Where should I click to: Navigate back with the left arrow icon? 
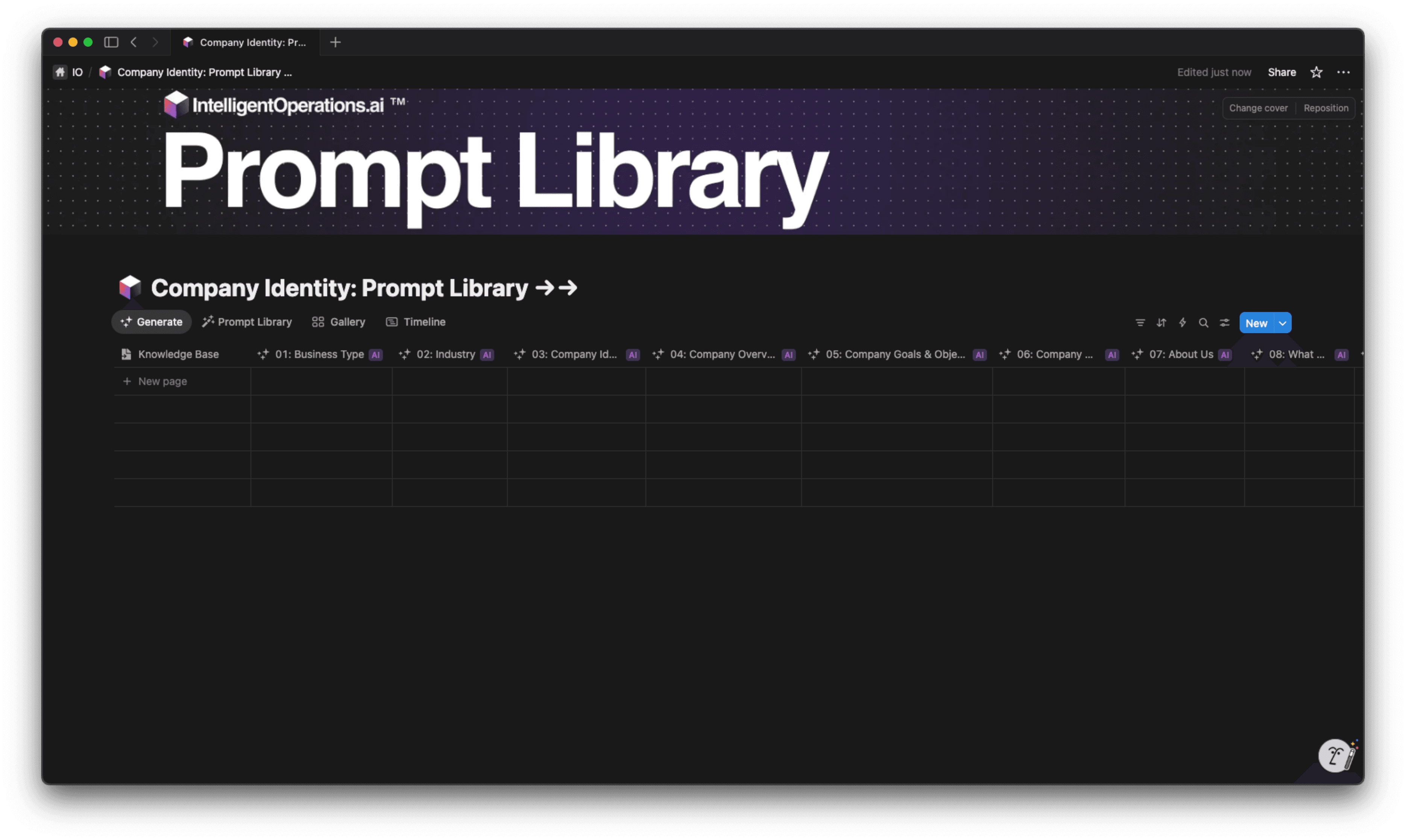pos(134,42)
